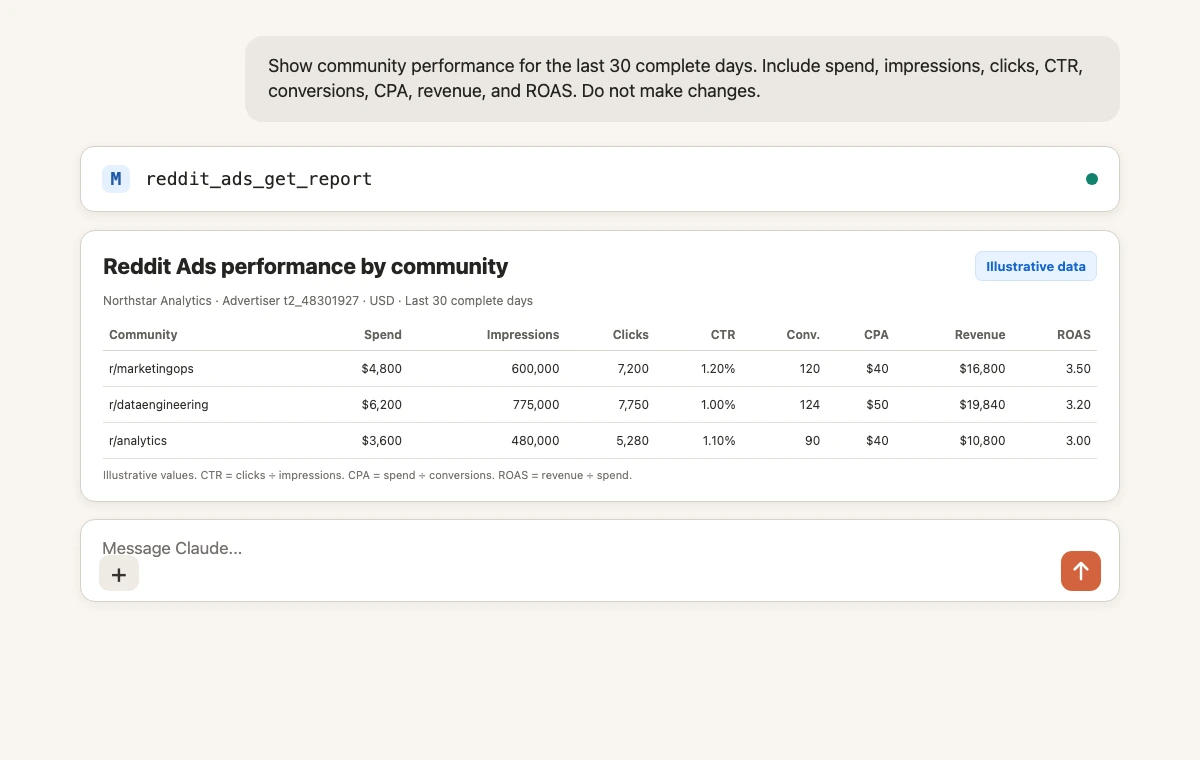This screenshot has height=760, width=1200.
Task: Click revenue value $10,800
Action: tap(982, 441)
